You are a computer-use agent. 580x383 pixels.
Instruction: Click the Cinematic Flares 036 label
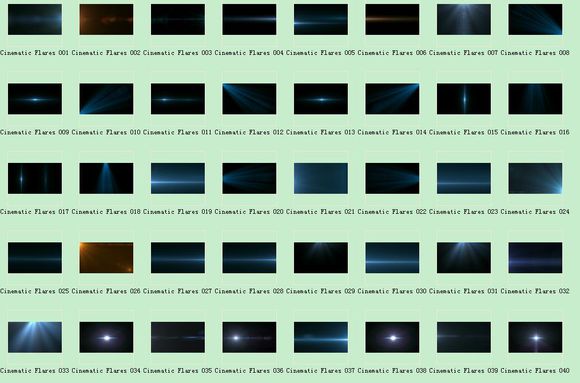point(249,370)
